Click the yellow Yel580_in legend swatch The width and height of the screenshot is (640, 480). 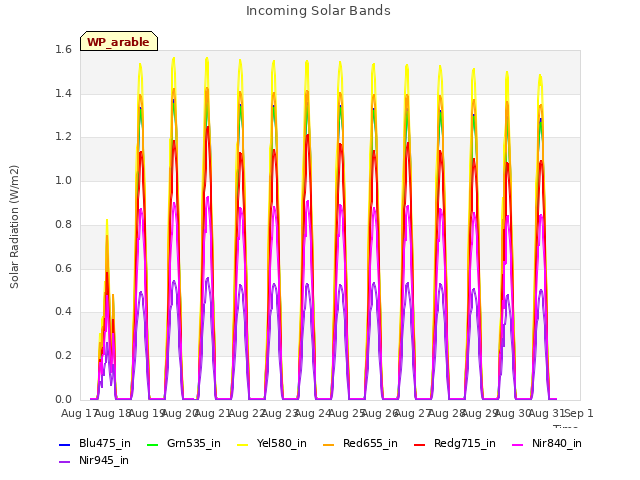pyautogui.click(x=242, y=444)
